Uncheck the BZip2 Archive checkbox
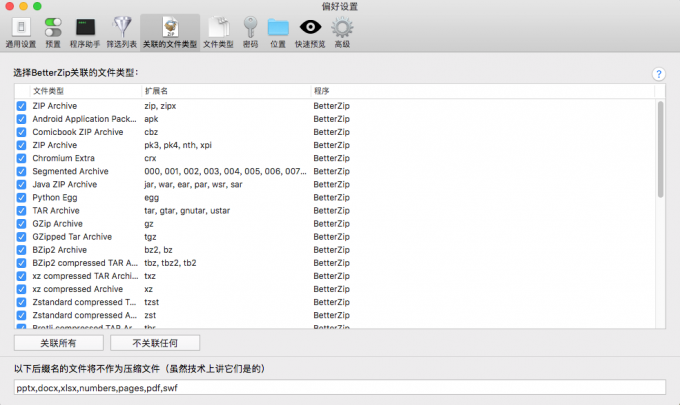This screenshot has height=405, width=680. pyautogui.click(x=21, y=250)
